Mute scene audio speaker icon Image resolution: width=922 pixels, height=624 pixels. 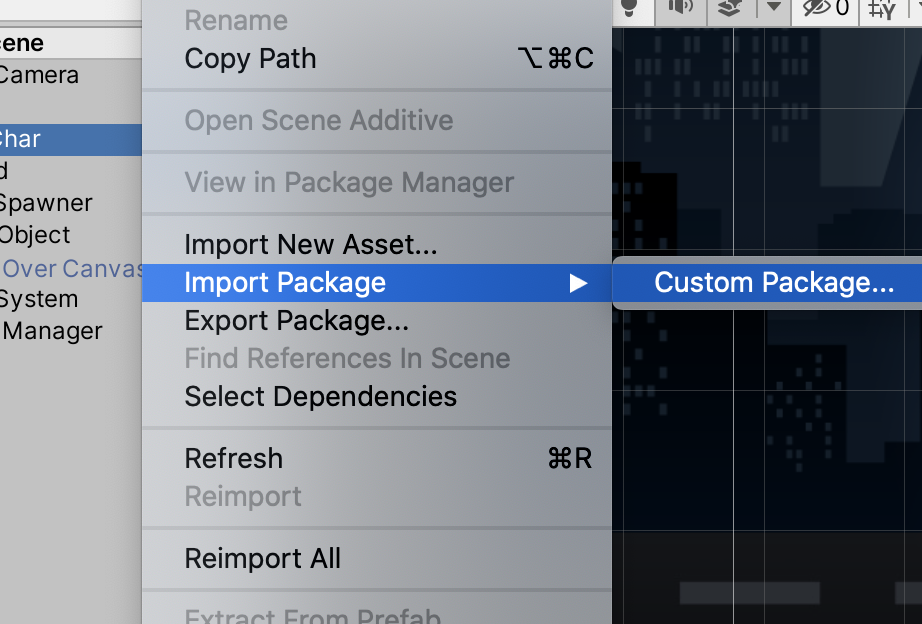click(x=681, y=9)
